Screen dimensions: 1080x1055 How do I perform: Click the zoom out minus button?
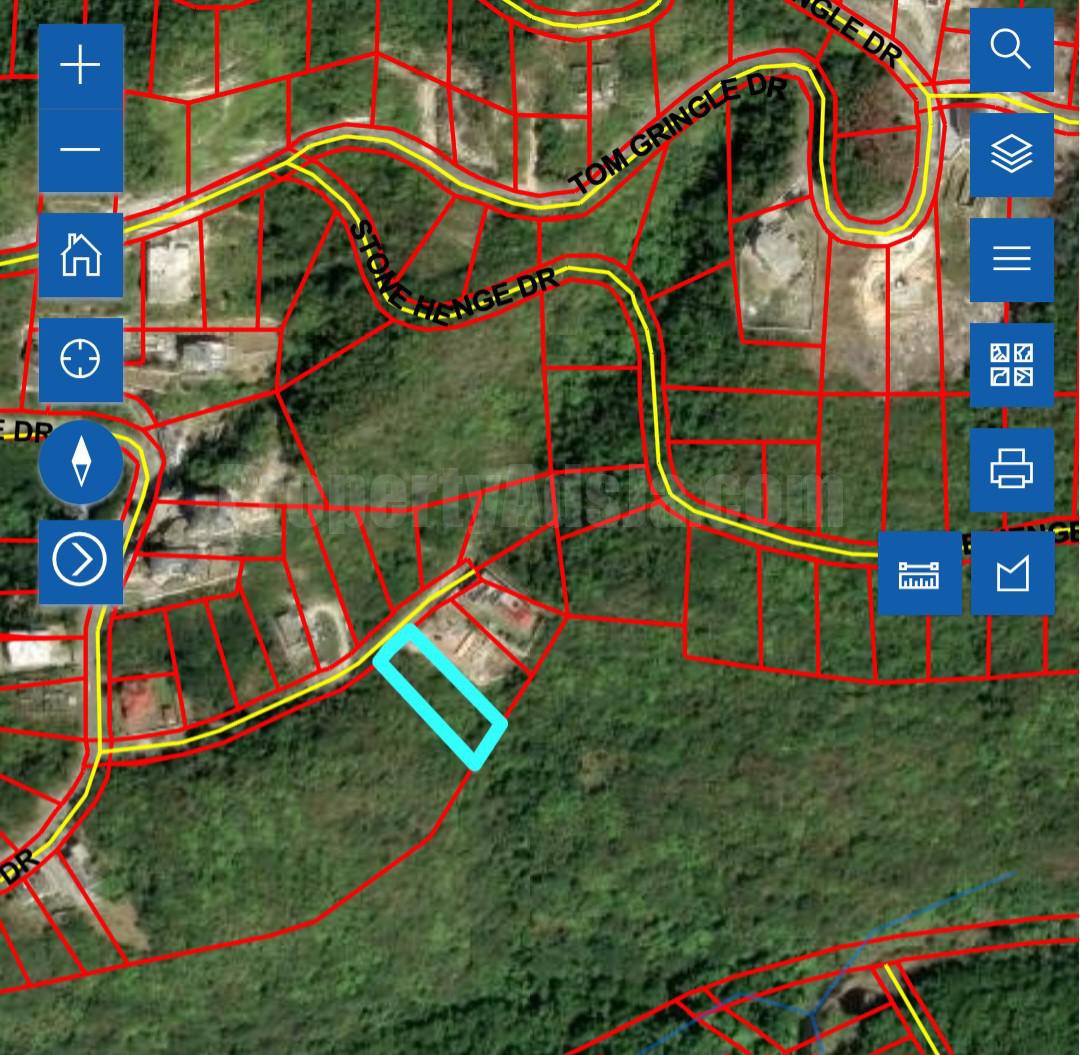click(81, 150)
